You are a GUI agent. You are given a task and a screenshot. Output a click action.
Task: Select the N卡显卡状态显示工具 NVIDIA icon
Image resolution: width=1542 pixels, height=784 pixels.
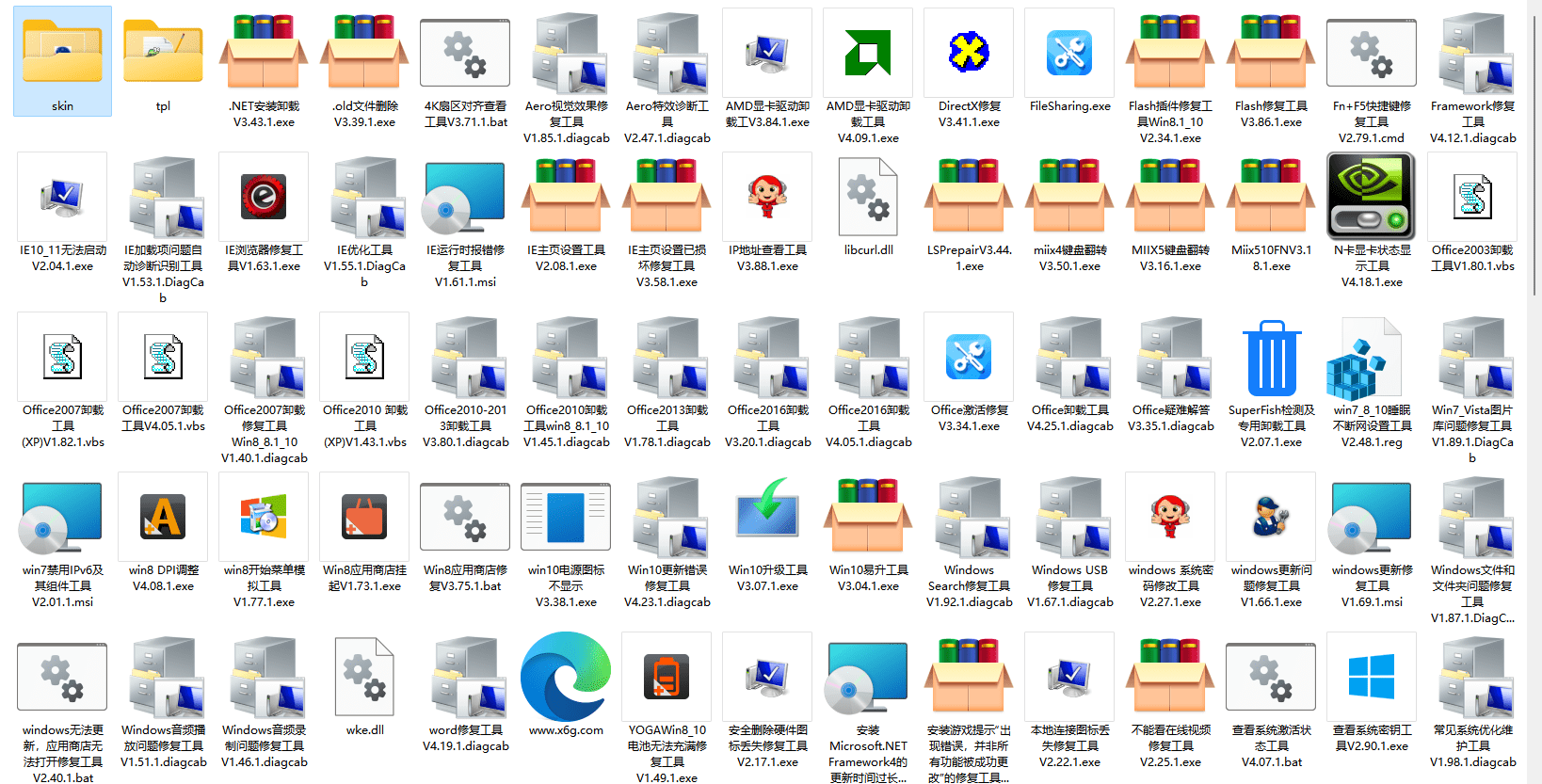tap(1372, 196)
